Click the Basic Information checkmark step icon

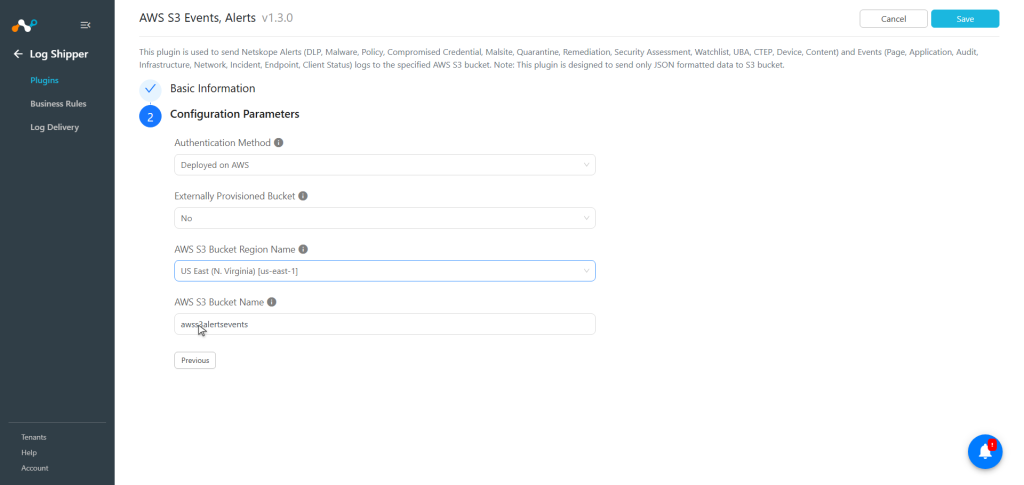(150, 89)
